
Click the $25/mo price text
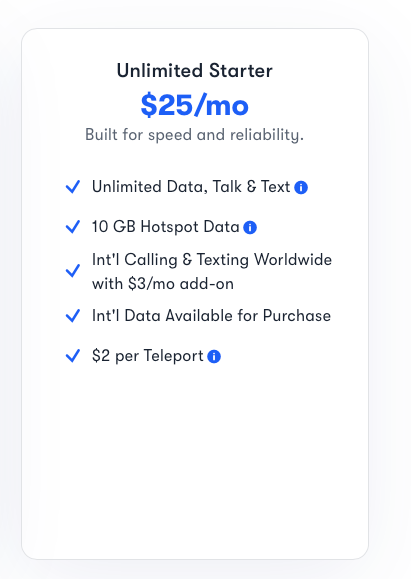pos(195,105)
